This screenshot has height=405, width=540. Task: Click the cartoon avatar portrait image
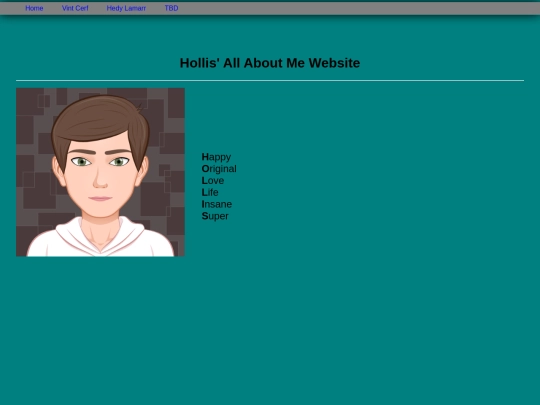pyautogui.click(x=100, y=172)
